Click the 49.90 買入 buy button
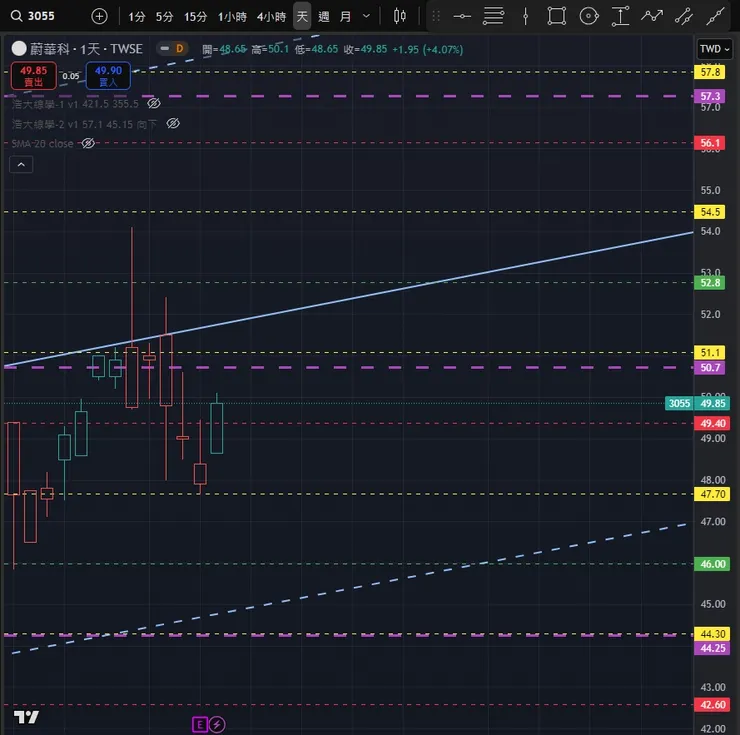This screenshot has height=735, width=740. [x=108, y=76]
